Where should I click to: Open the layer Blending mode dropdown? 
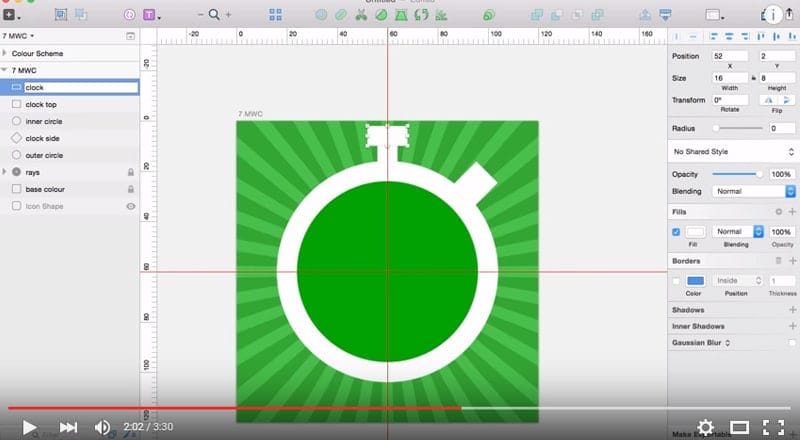point(753,190)
